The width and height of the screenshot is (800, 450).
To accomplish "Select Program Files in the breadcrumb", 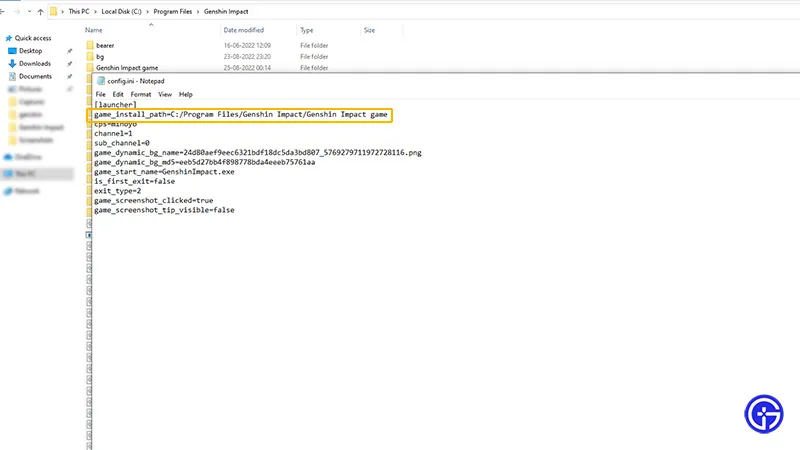I will pyautogui.click(x=173, y=11).
